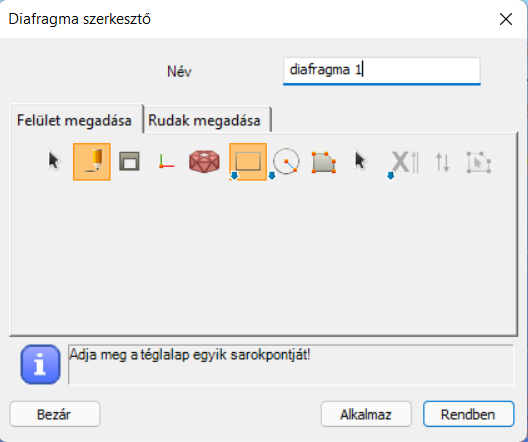528x442 pixels.
Task: Click the arrow pointer after the polygon tool
Action: (361, 161)
